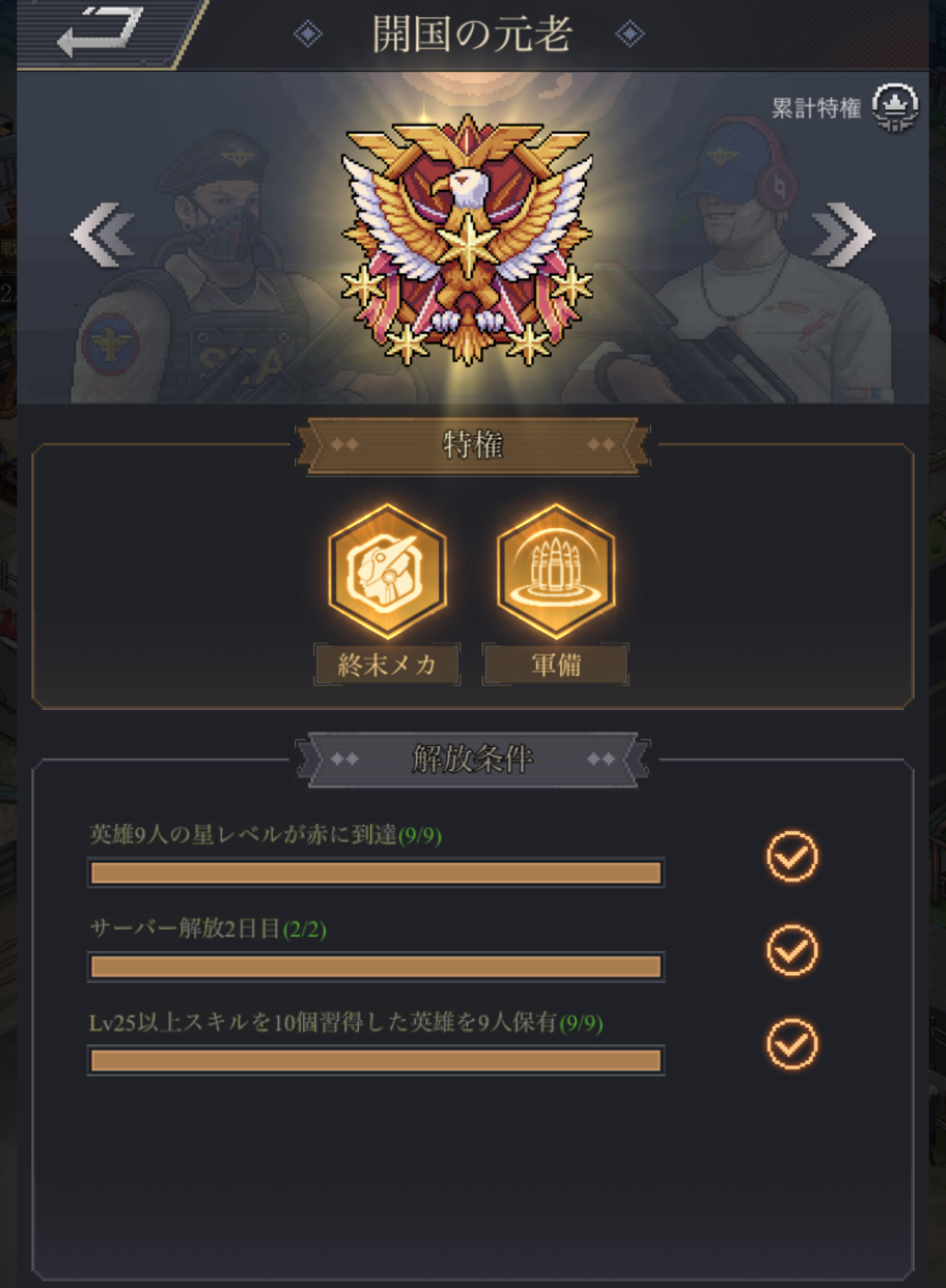Screen dimensions: 946x1288
Task: Click the 終末メカ label button
Action: pyautogui.click(x=387, y=665)
